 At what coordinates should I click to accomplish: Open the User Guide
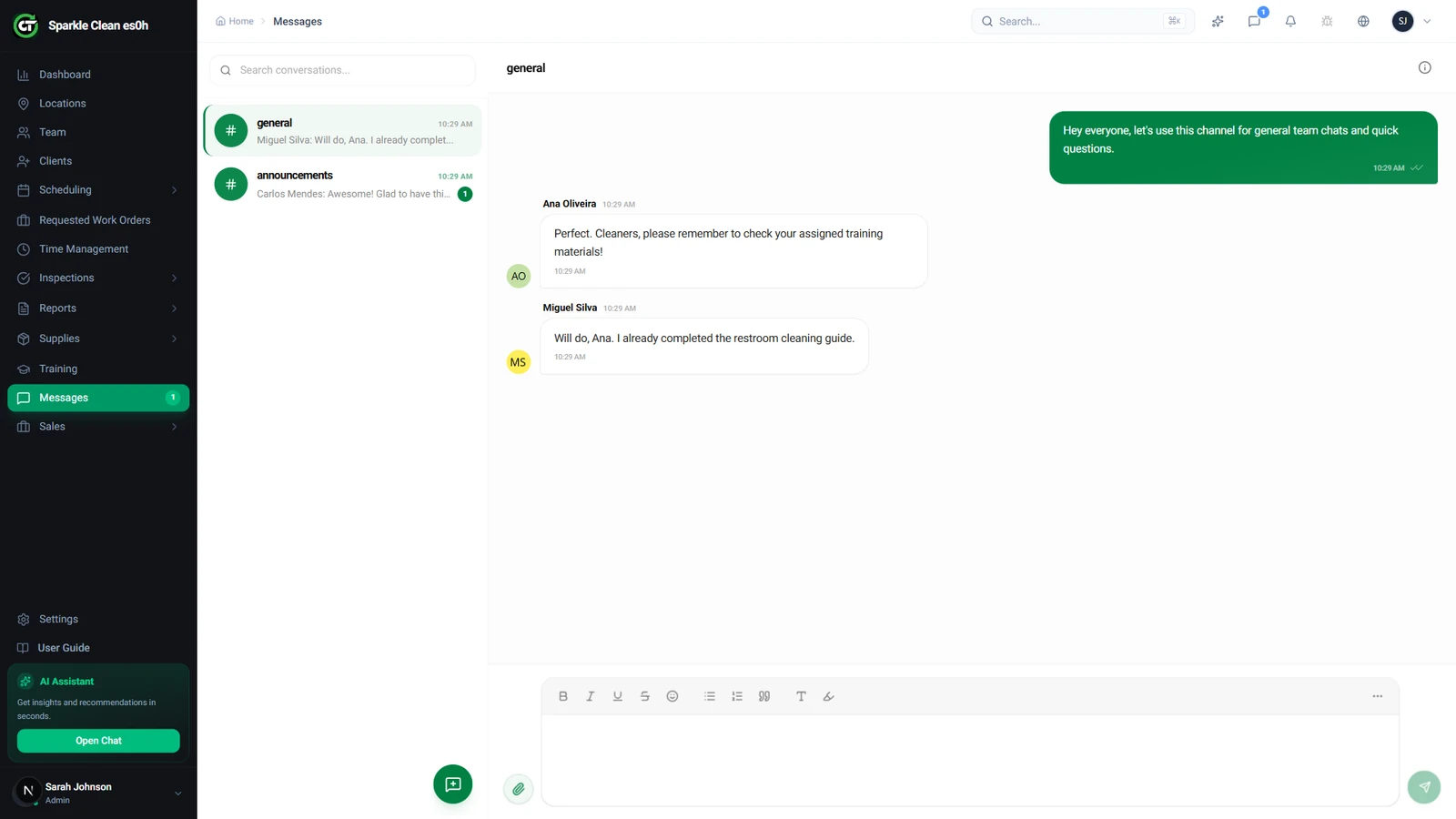[98, 648]
